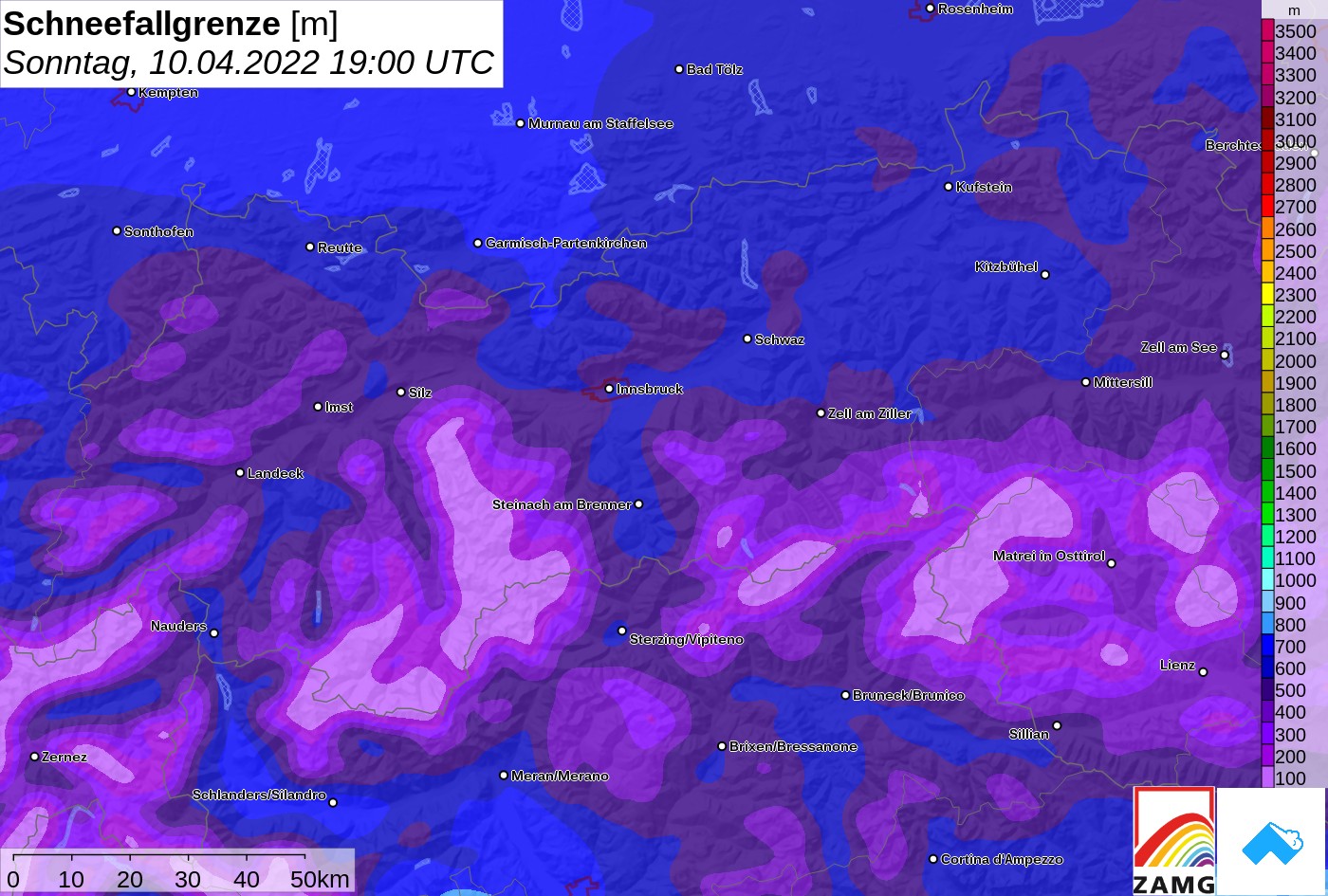
Task: Click the Sonthofen marker dot
Action: pos(117,231)
